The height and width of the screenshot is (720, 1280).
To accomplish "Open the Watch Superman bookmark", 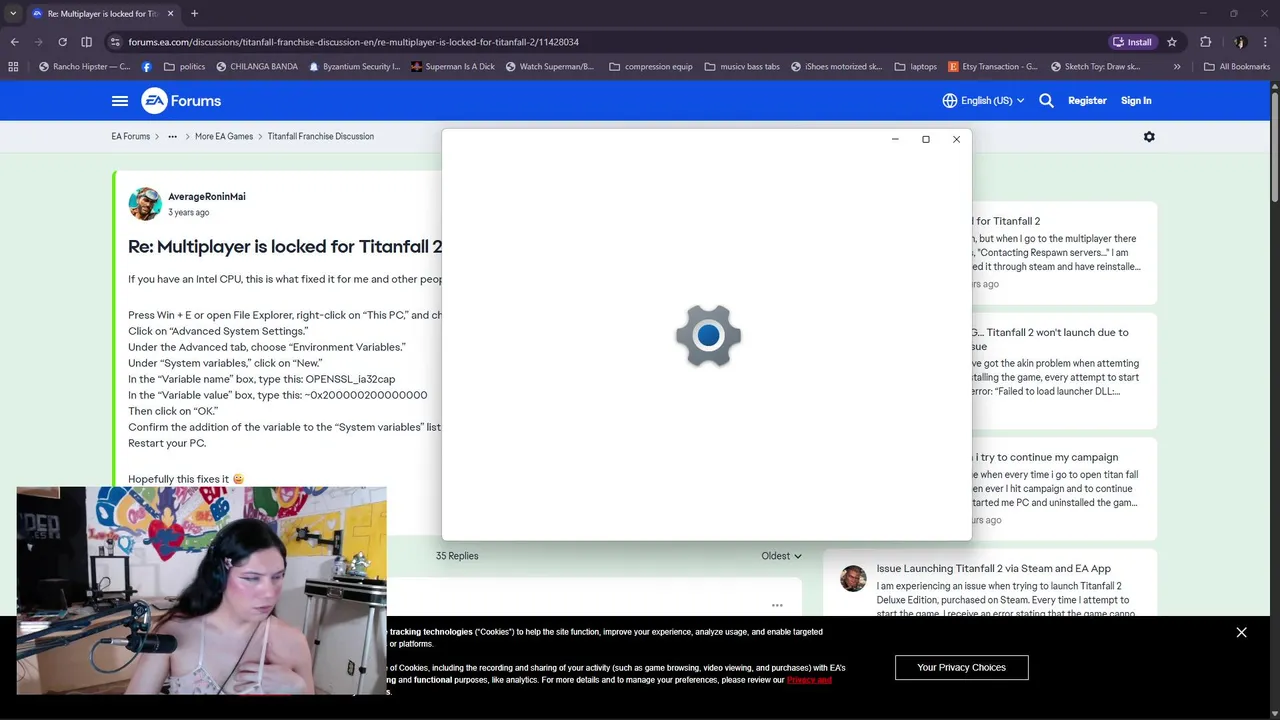I will [550, 67].
